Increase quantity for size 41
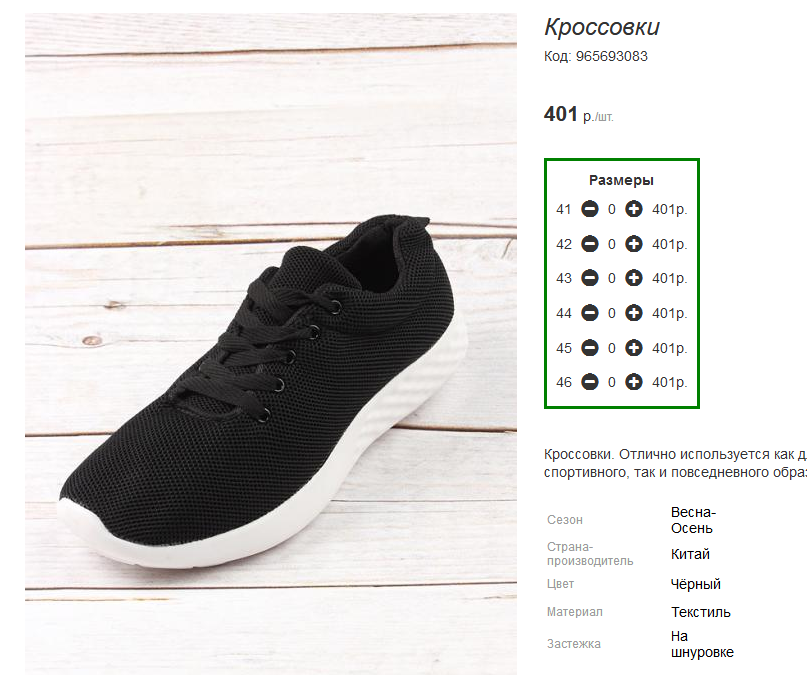807x675 pixels. pyautogui.click(x=634, y=209)
